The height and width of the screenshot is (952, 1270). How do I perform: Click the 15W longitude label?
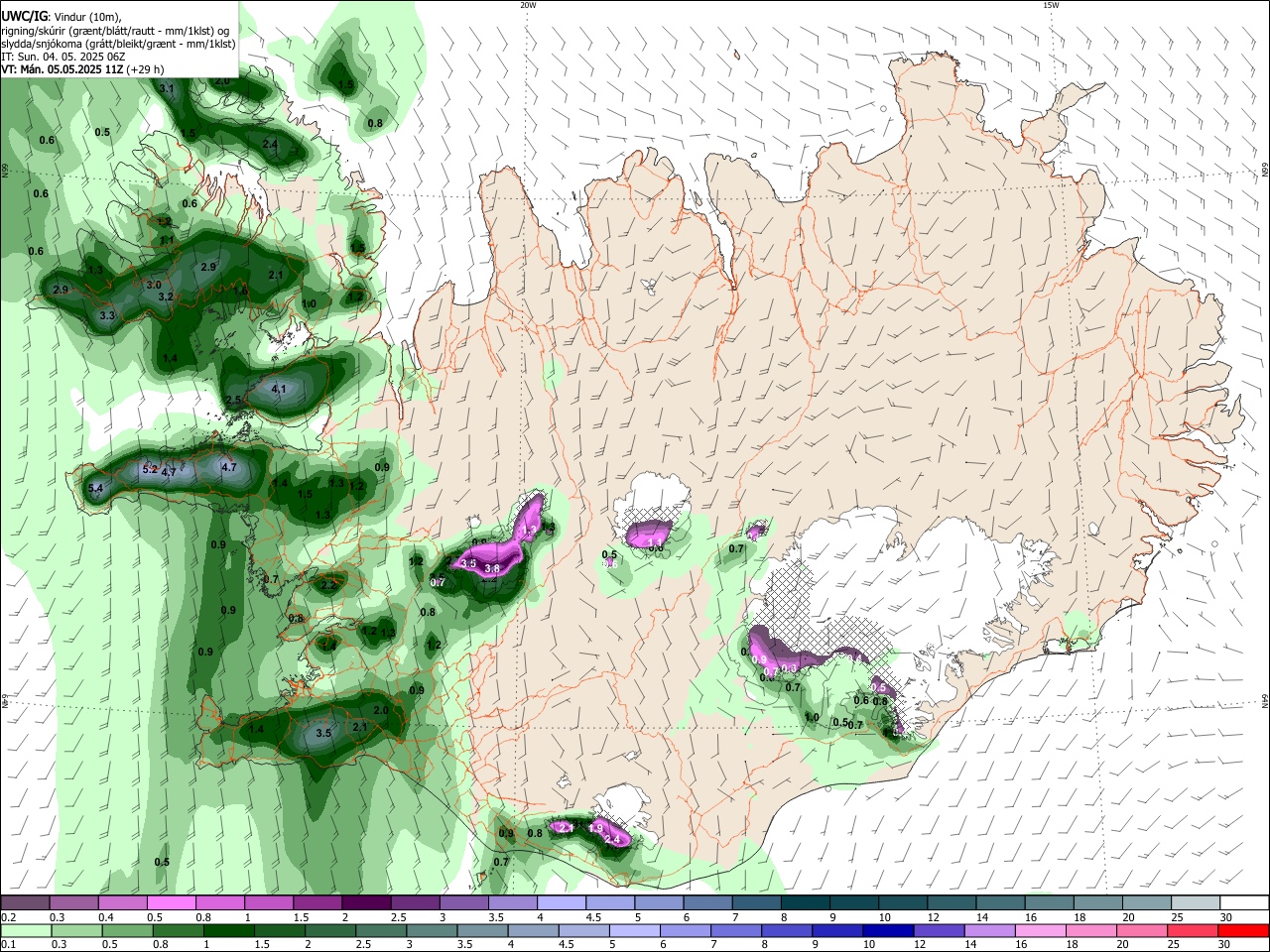[x=1051, y=5]
